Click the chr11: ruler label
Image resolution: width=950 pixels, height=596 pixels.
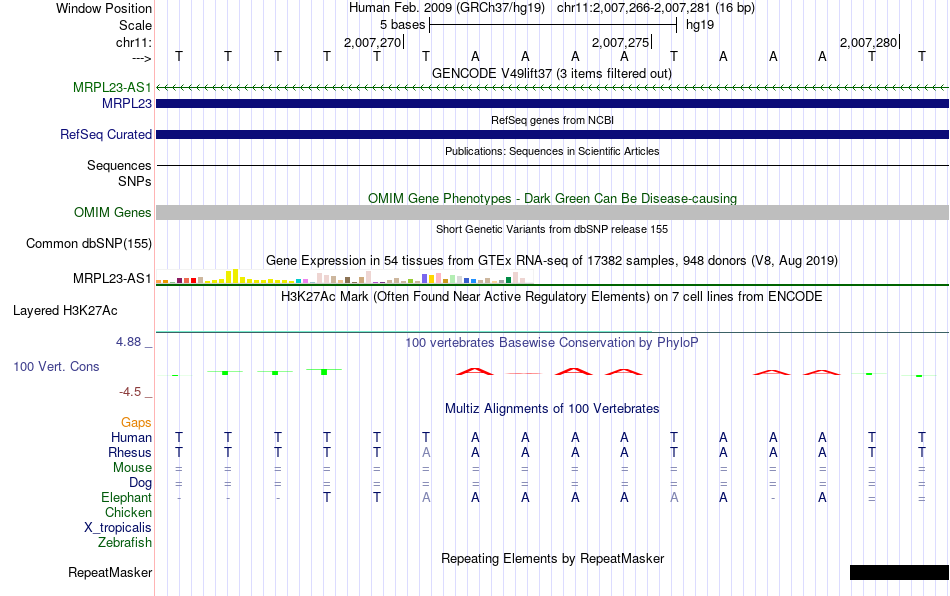tap(134, 42)
